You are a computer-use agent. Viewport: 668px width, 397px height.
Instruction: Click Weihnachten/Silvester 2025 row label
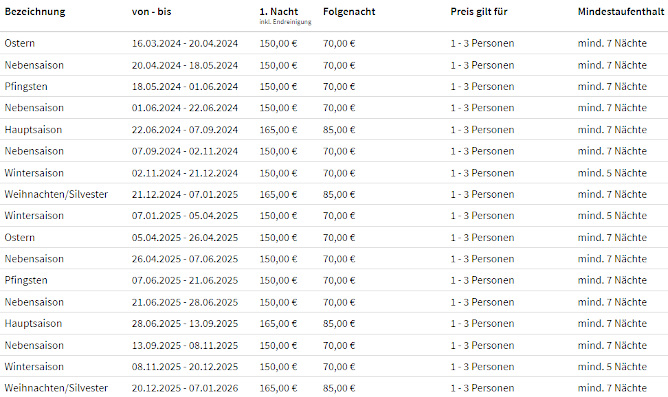(56, 388)
